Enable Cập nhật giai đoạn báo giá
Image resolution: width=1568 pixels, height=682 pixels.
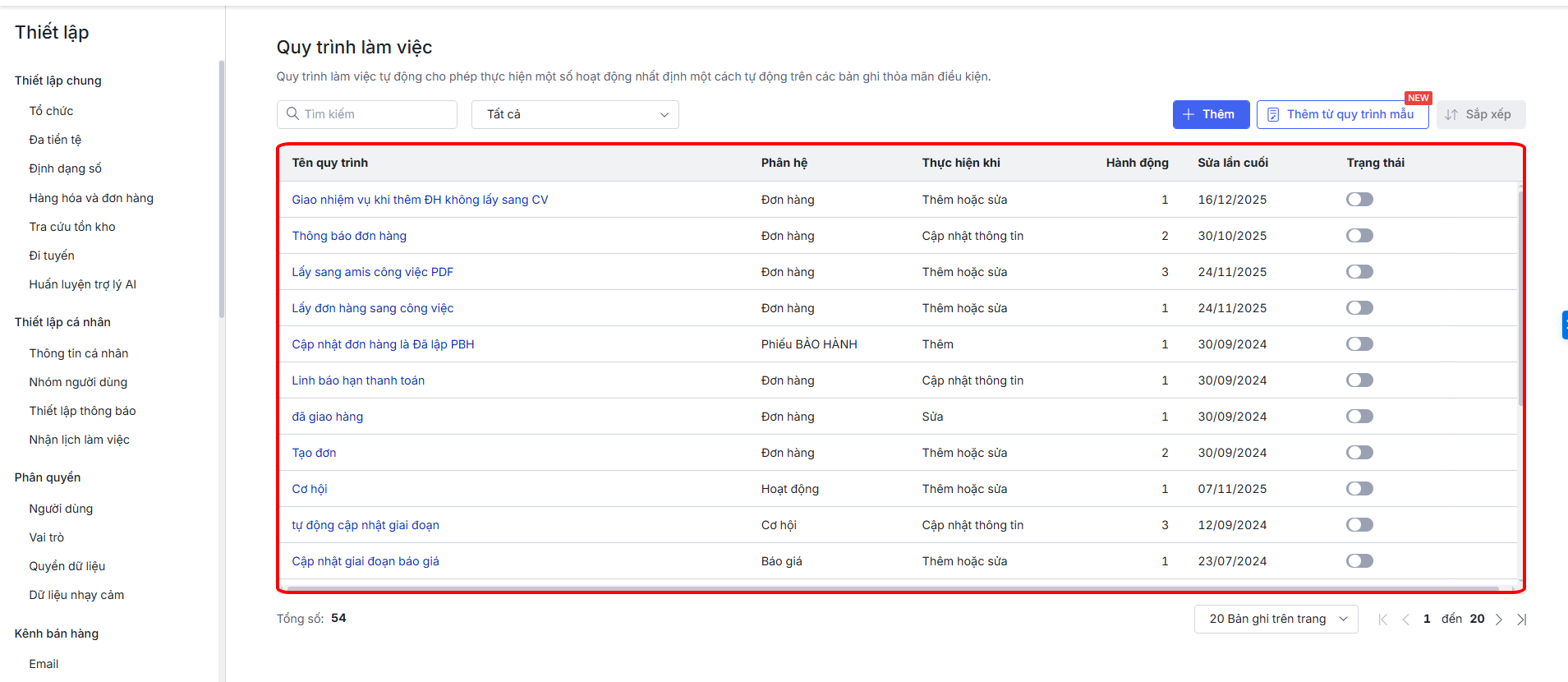click(1359, 561)
